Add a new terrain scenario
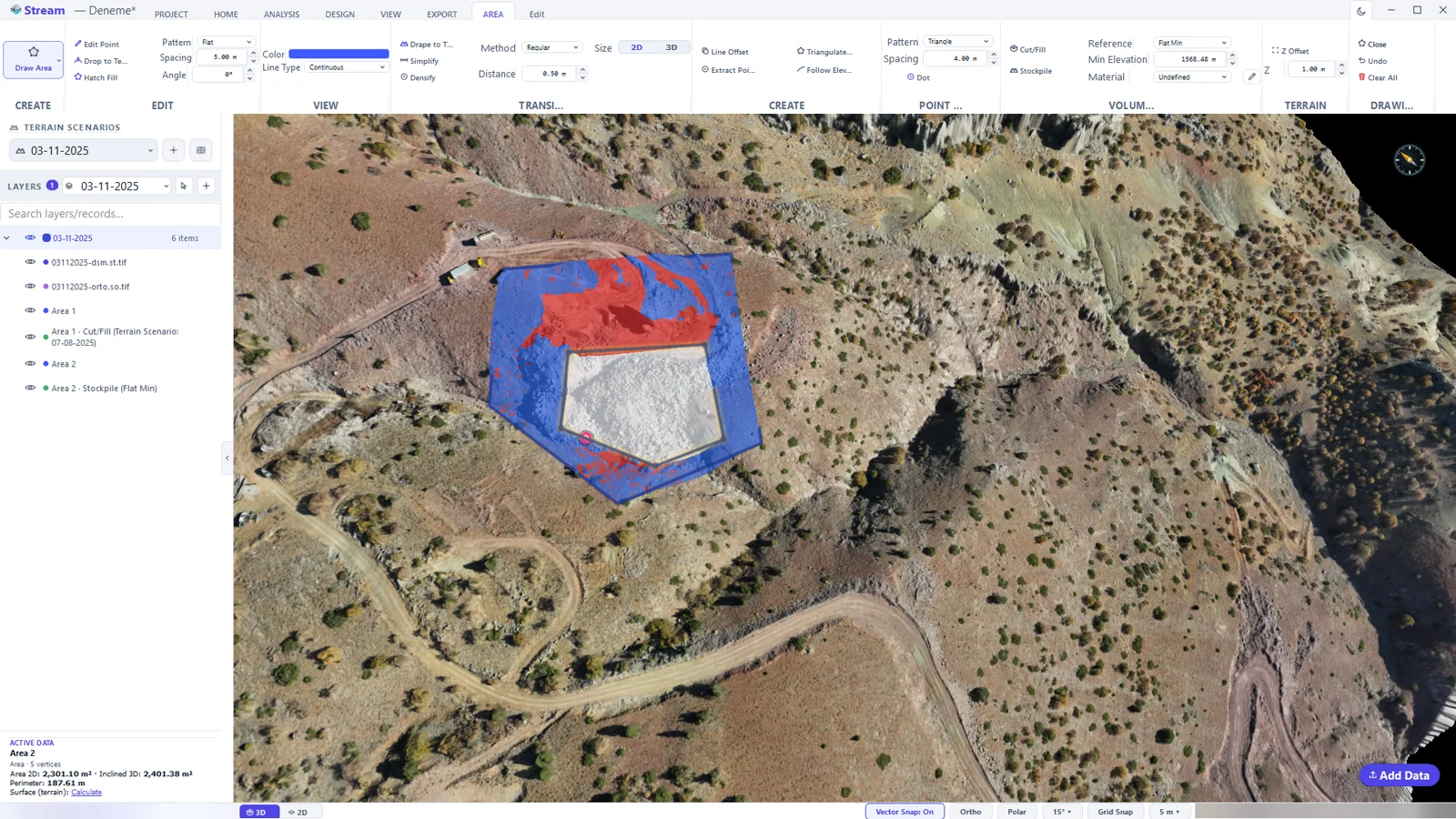 point(174,150)
